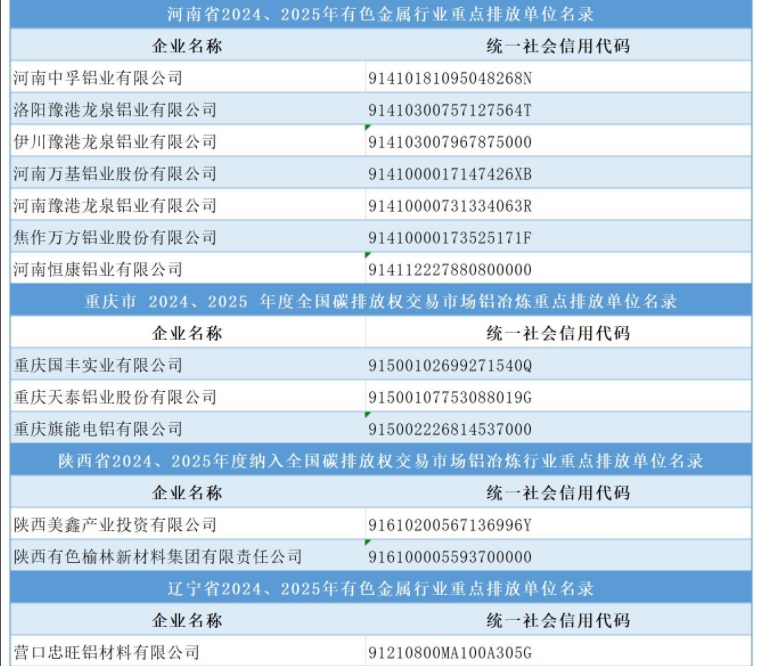Click the 重庆市 2024、2025 年度 title row

click(x=381, y=301)
